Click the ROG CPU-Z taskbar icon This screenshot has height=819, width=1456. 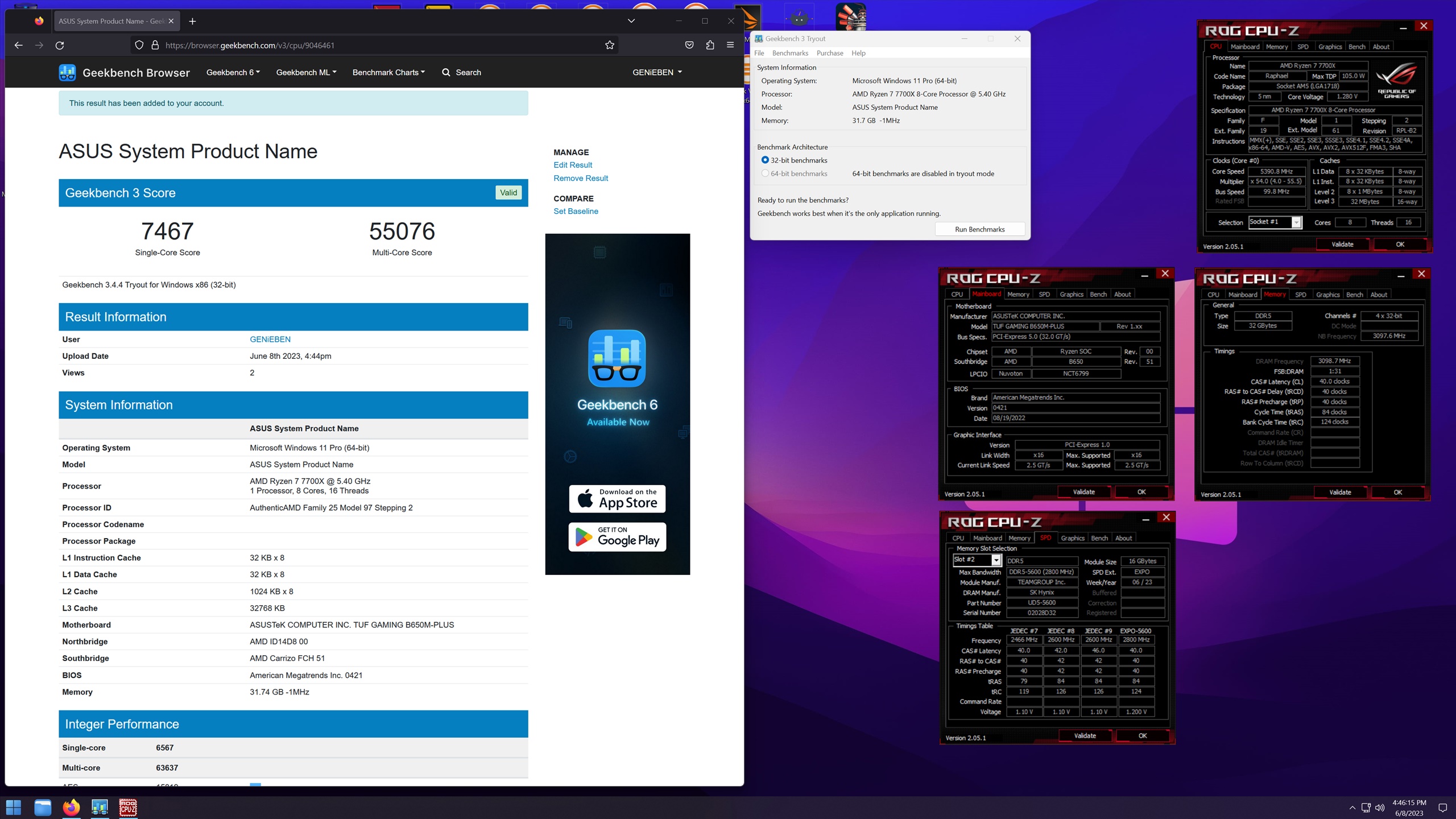(128, 807)
